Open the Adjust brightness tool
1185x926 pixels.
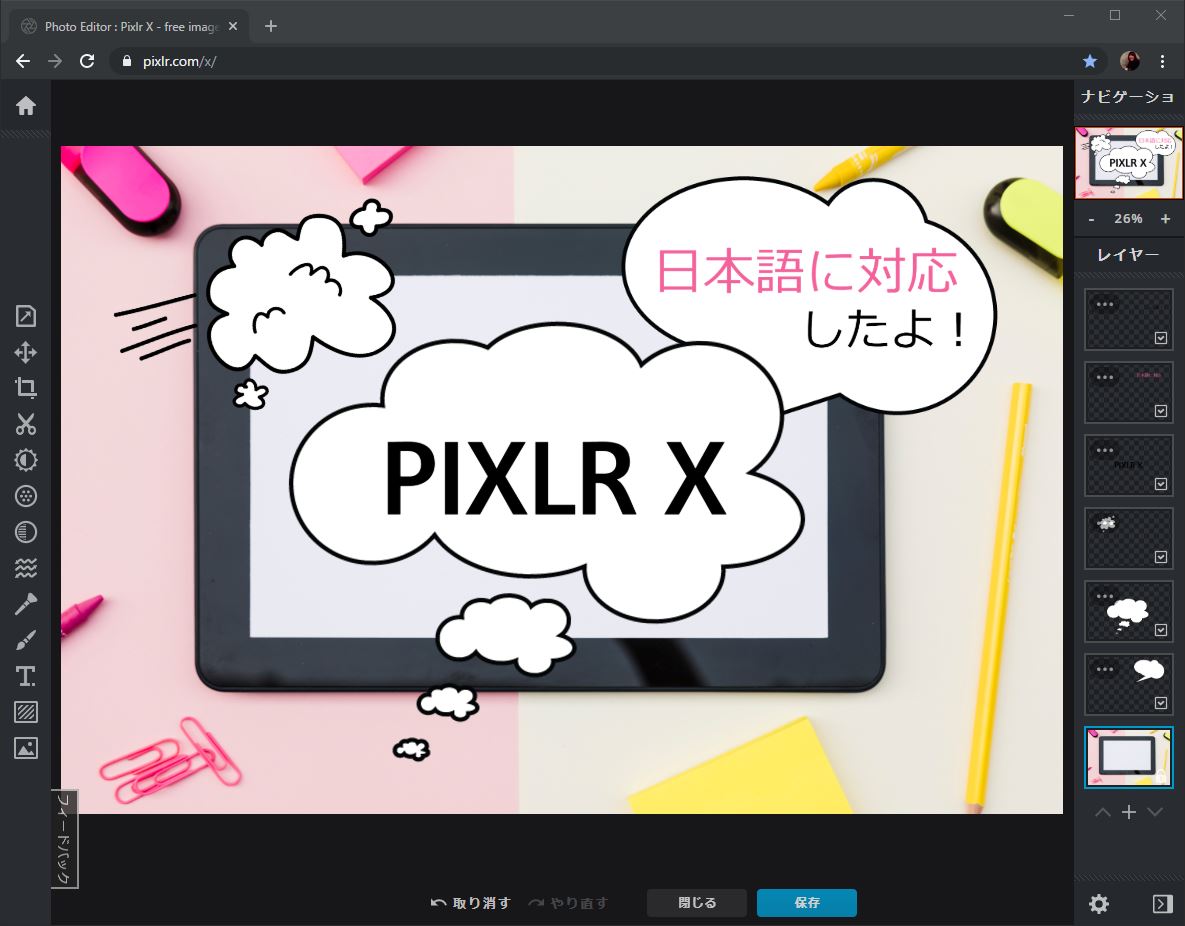tap(26, 460)
